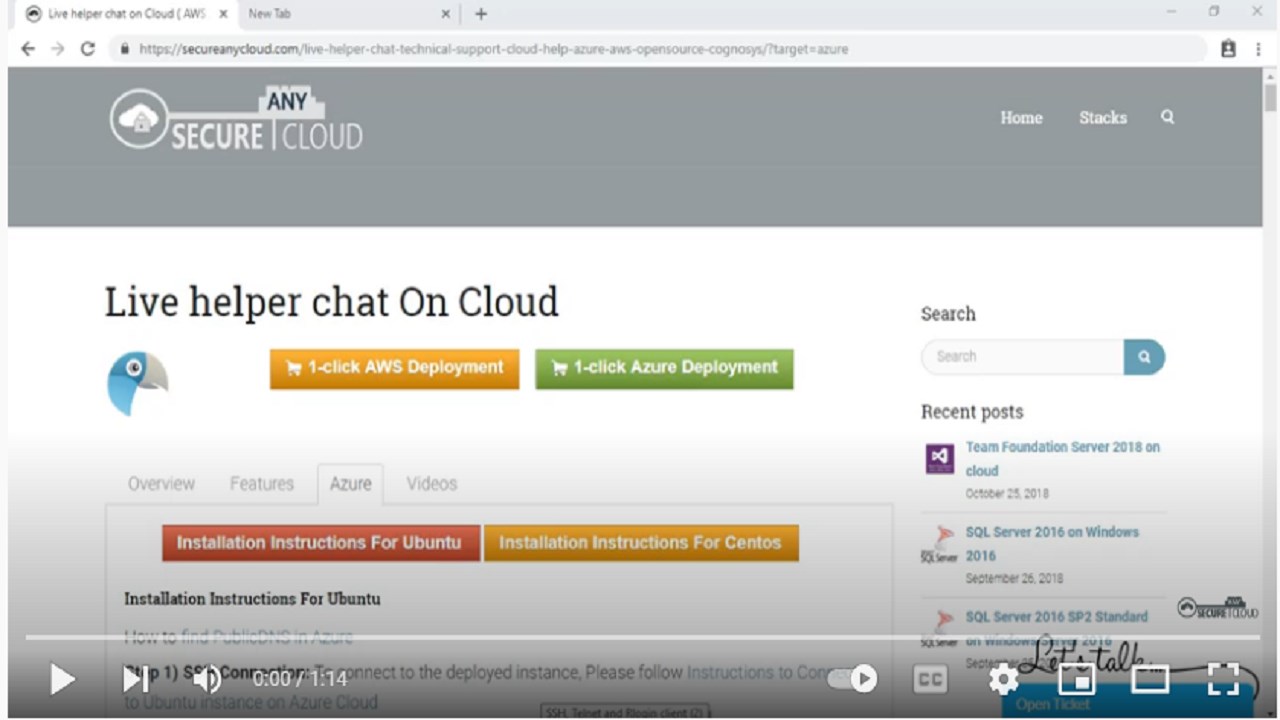Click the find PublicDNS in Azure link
This screenshot has height=720, width=1280.
tap(267, 637)
